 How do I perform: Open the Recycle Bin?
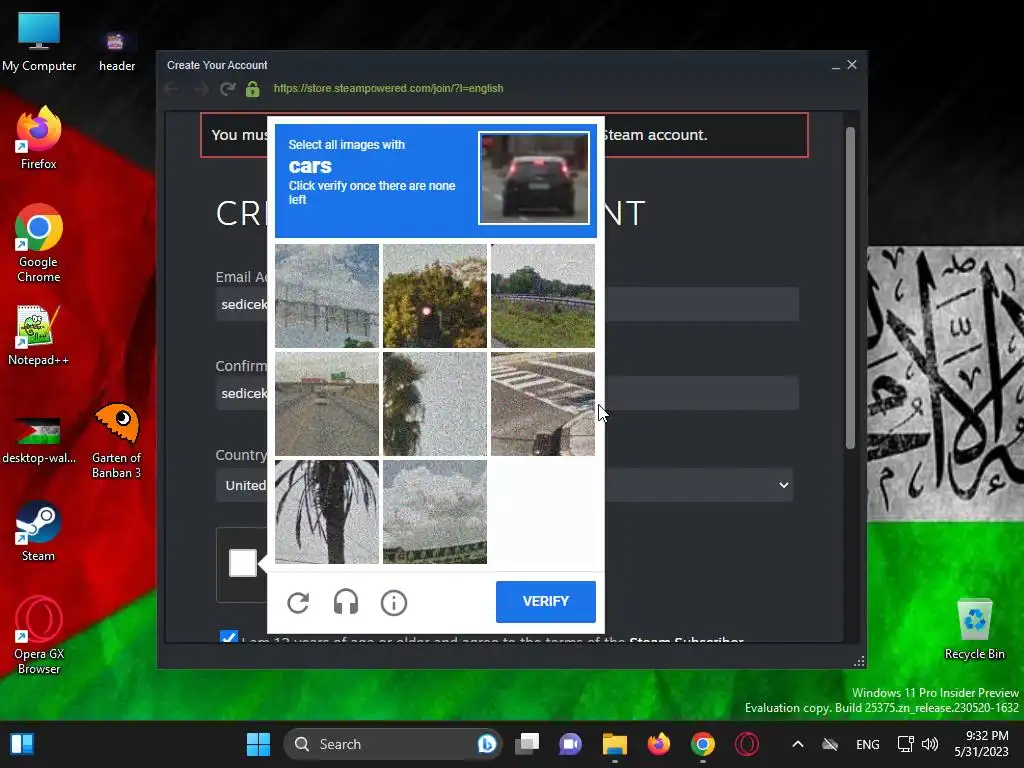pyautogui.click(x=974, y=629)
